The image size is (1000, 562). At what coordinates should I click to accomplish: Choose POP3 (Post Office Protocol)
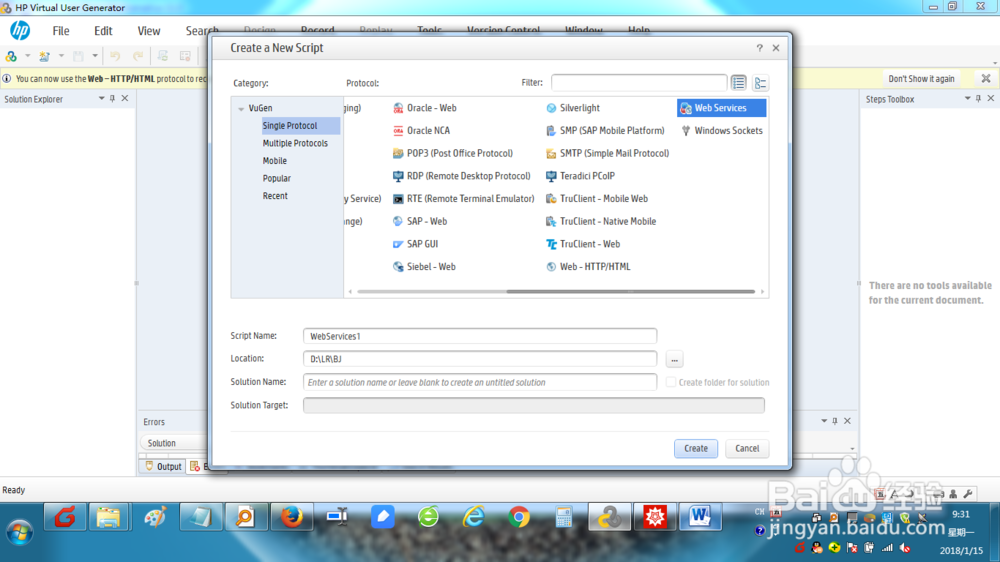[x=453, y=153]
